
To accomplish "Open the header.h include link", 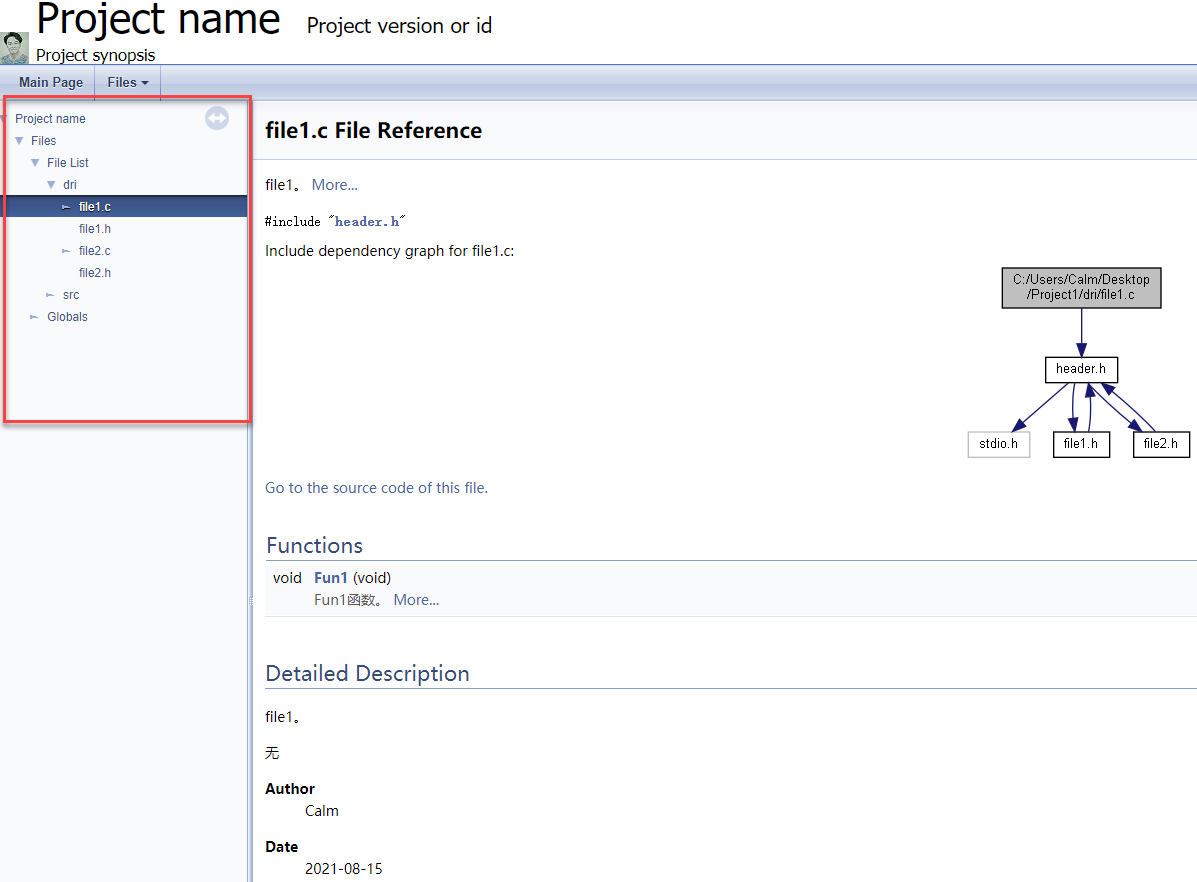I will point(367,221).
